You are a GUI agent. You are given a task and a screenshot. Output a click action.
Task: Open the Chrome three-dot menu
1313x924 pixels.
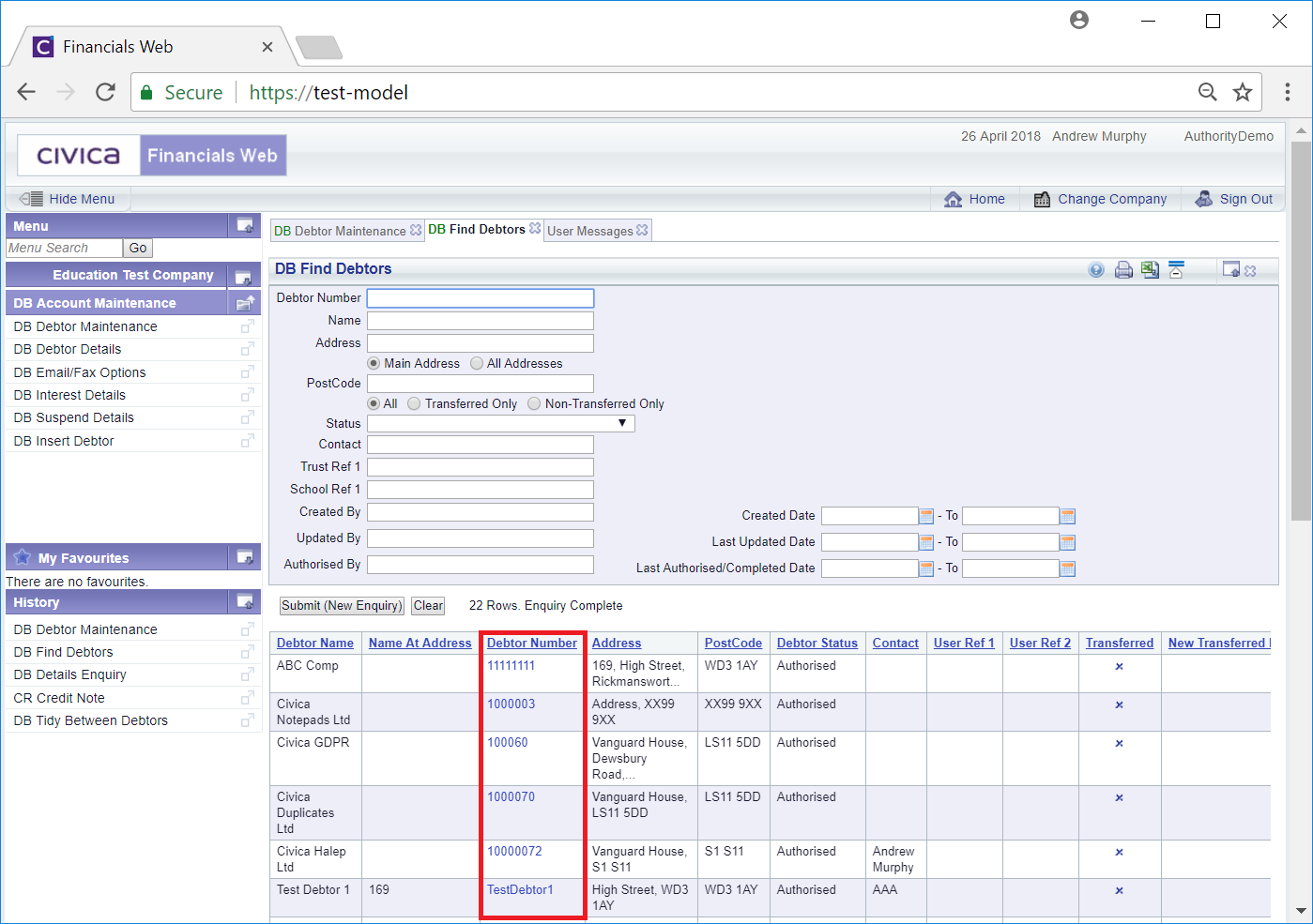click(x=1288, y=92)
